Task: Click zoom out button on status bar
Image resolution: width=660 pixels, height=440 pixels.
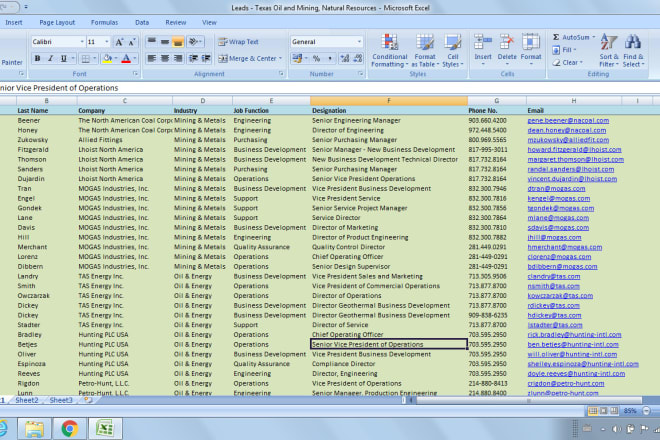Action: click(647, 411)
